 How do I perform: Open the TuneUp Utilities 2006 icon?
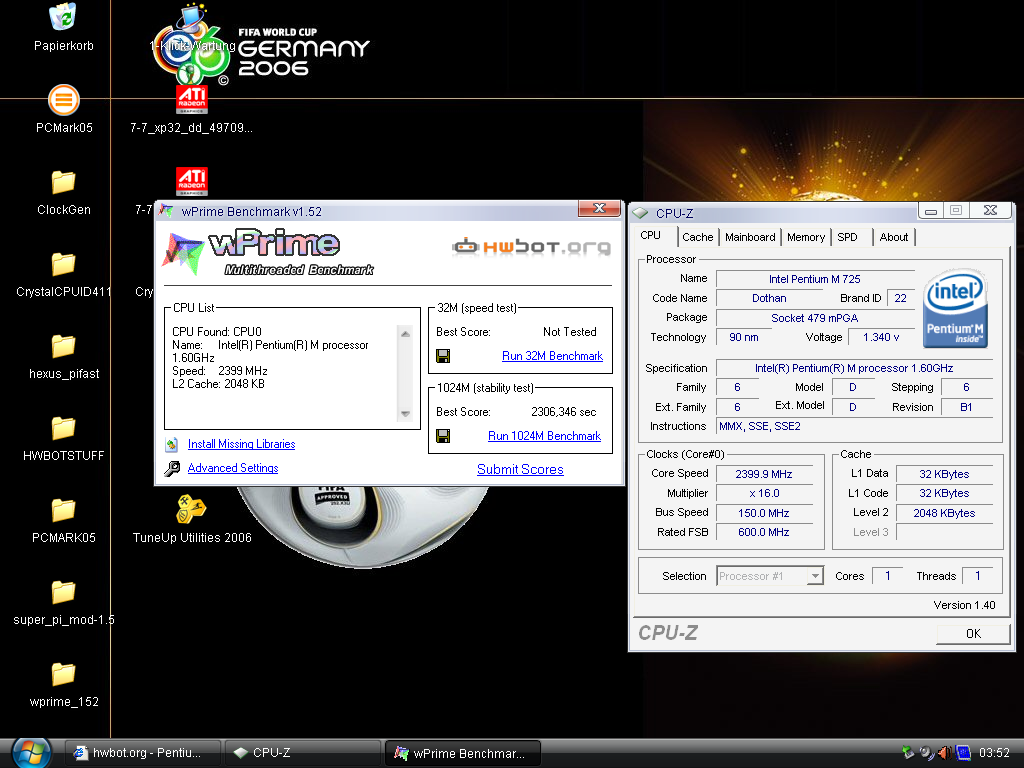[191, 510]
